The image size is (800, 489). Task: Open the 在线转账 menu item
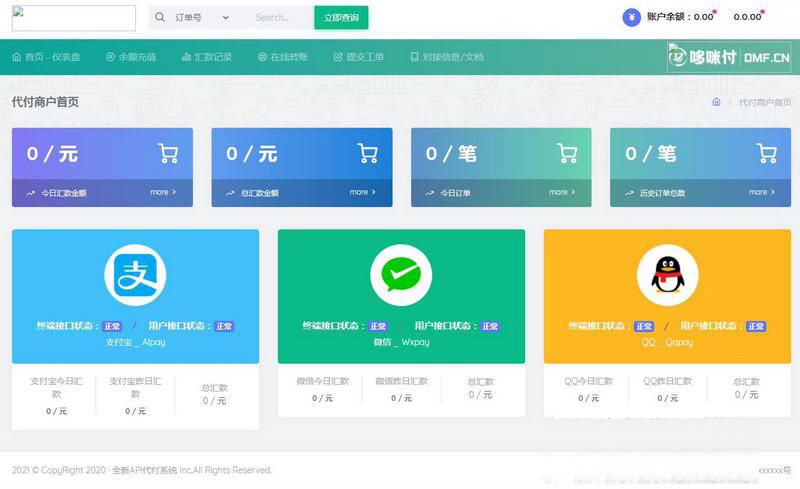coord(283,57)
